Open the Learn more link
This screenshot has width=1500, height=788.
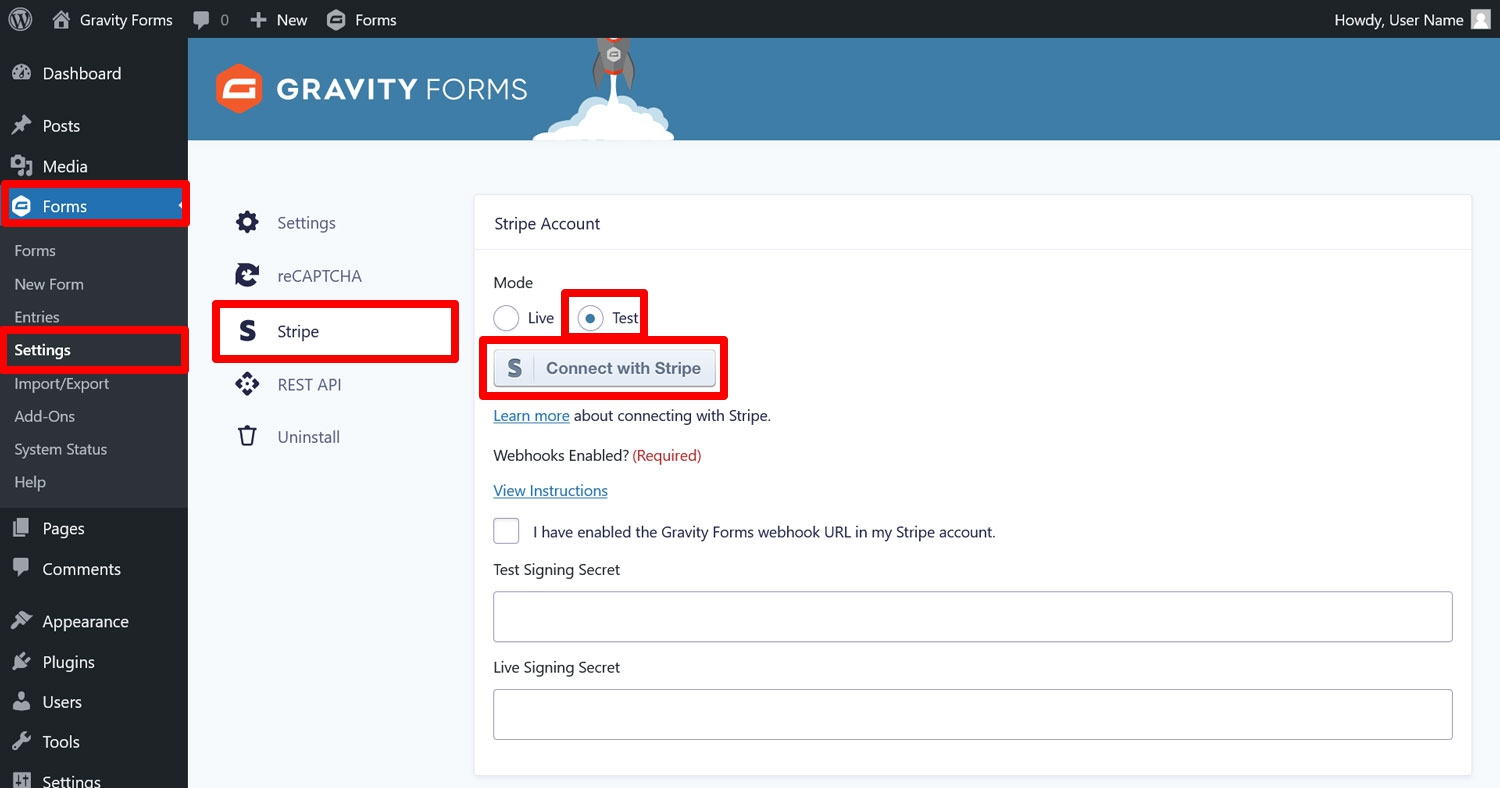coord(531,416)
